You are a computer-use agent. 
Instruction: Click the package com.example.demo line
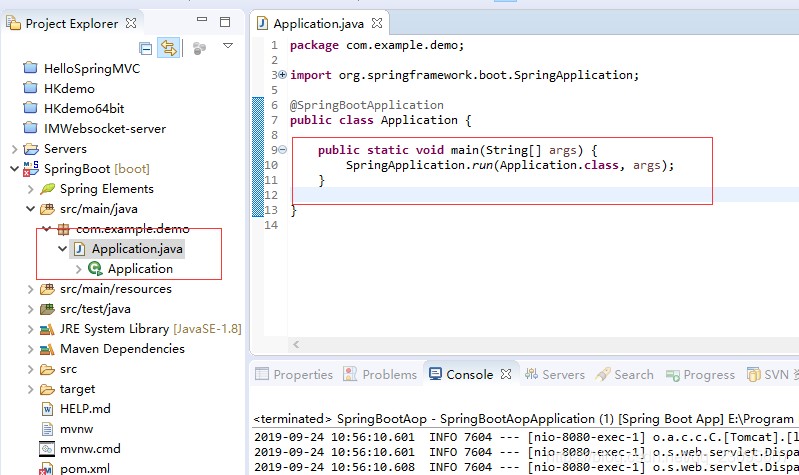click(x=377, y=45)
